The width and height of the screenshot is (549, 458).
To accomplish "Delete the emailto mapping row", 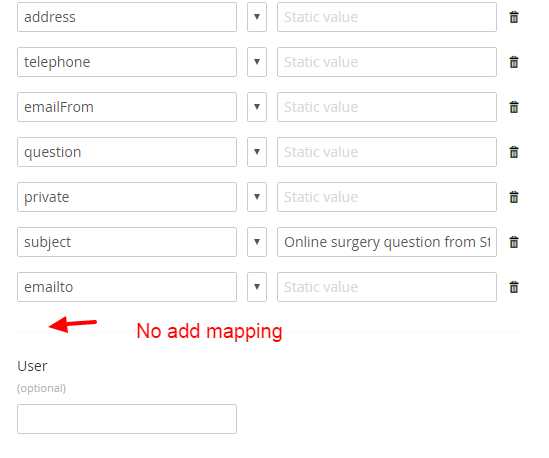I will pos(514,287).
